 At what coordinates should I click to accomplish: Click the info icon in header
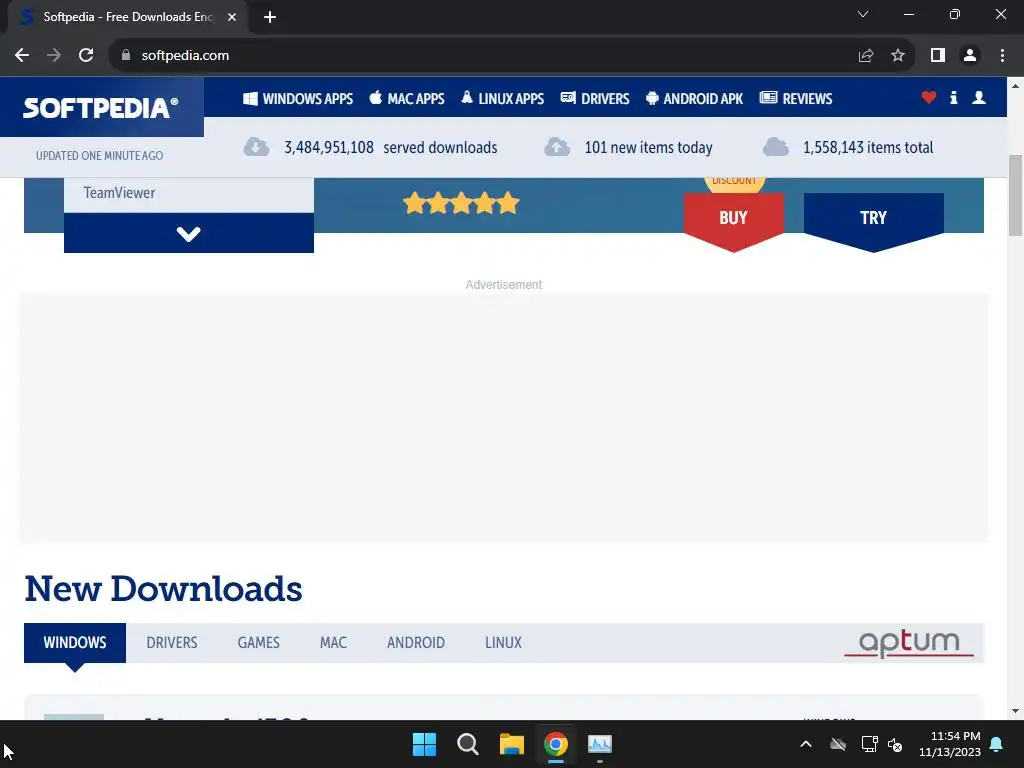[x=953, y=98]
